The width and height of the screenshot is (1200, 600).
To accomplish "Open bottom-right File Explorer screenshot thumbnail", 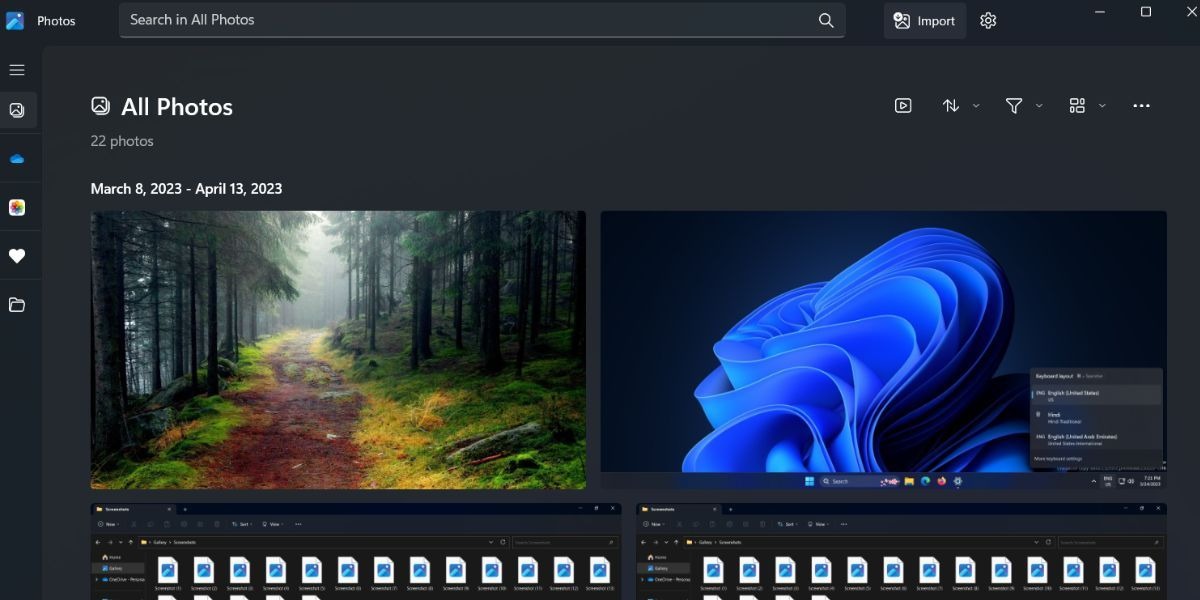I will pos(901,551).
